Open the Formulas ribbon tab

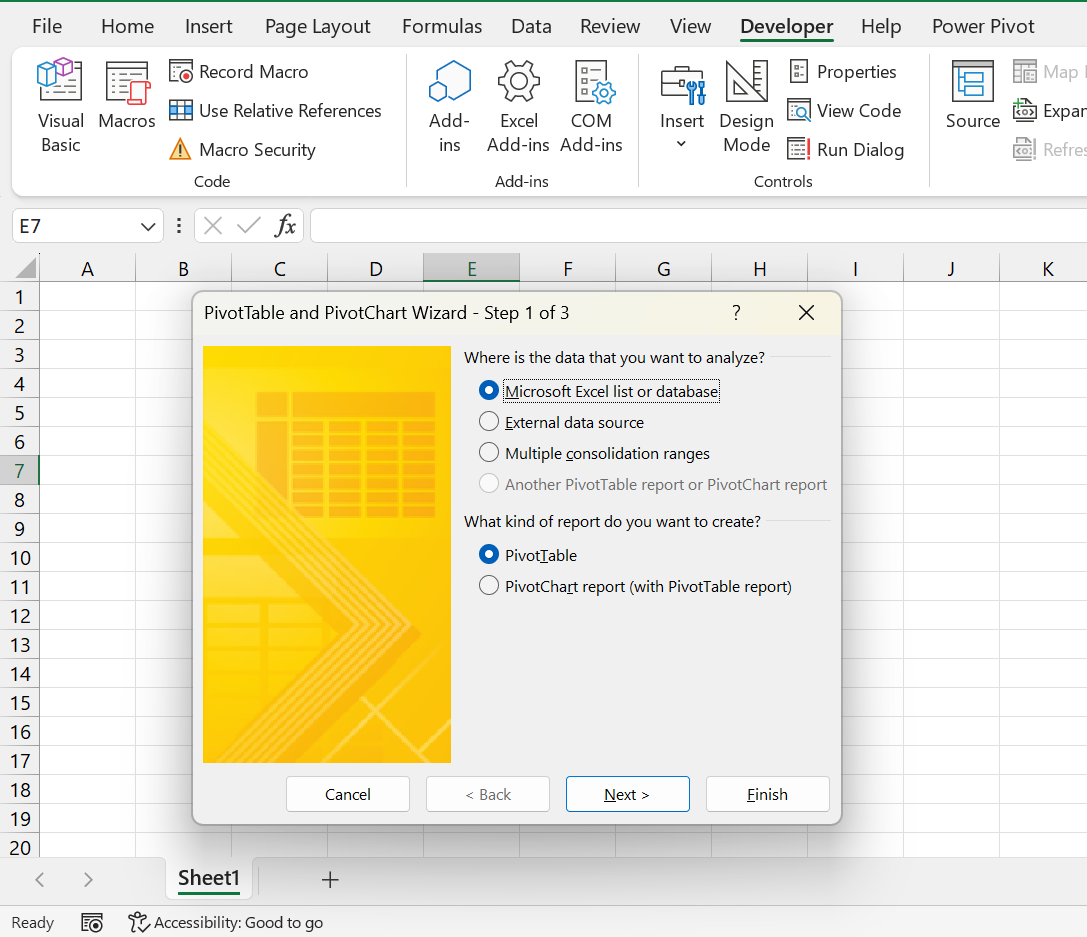pyautogui.click(x=441, y=26)
